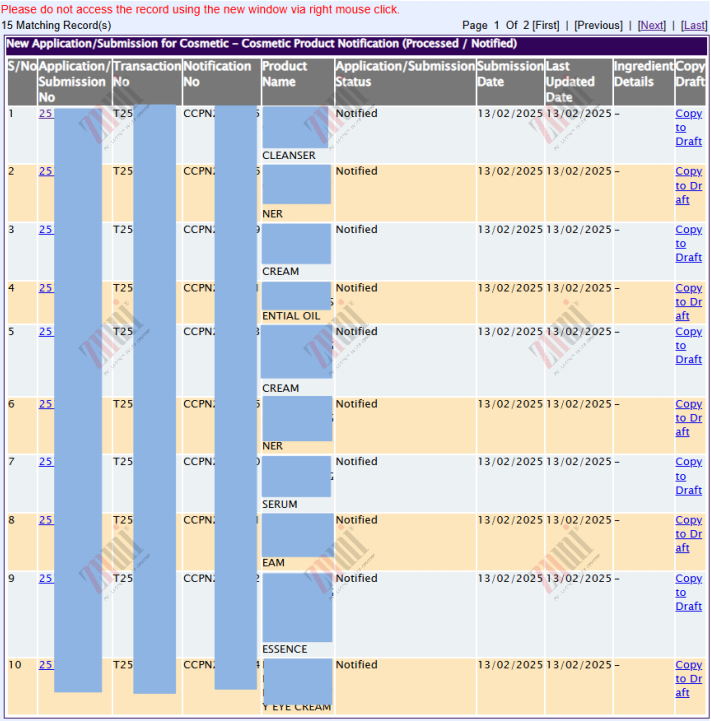This screenshot has height=721, width=711.
Task: Click Copy to Draft for row 10 EYE CREAM
Action: point(688,678)
